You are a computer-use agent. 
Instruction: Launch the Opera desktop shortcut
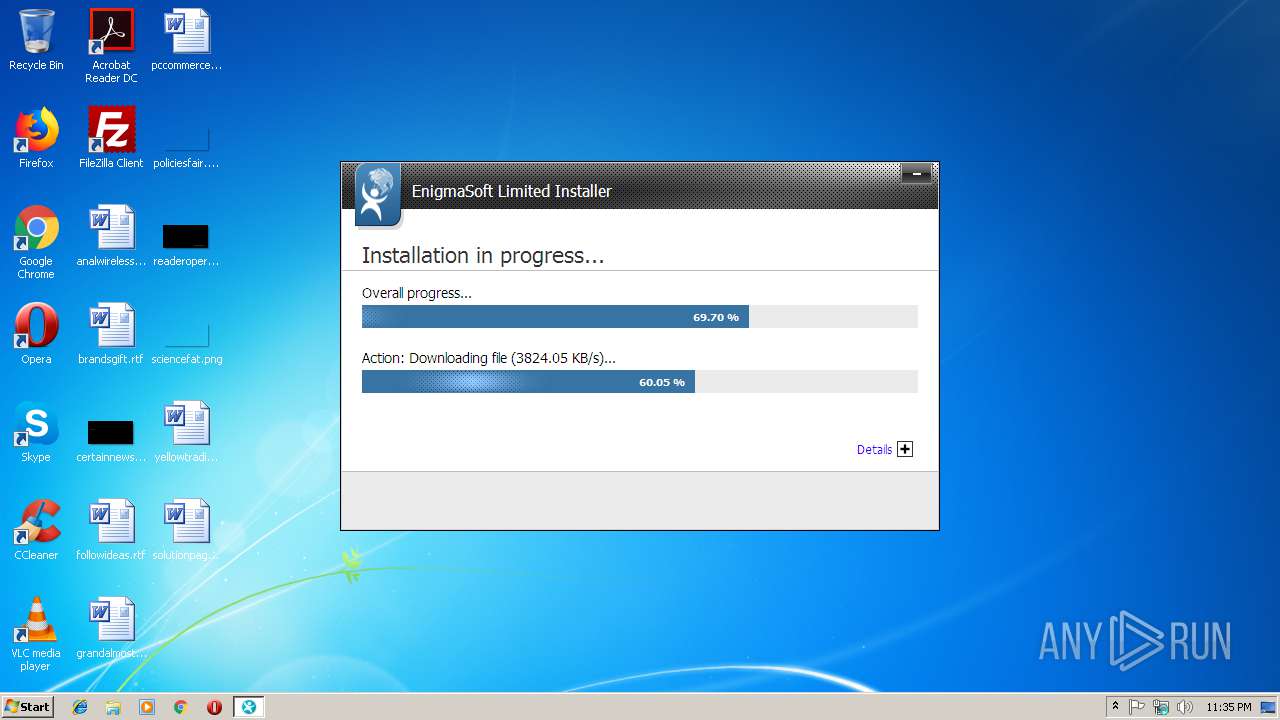click(36, 334)
